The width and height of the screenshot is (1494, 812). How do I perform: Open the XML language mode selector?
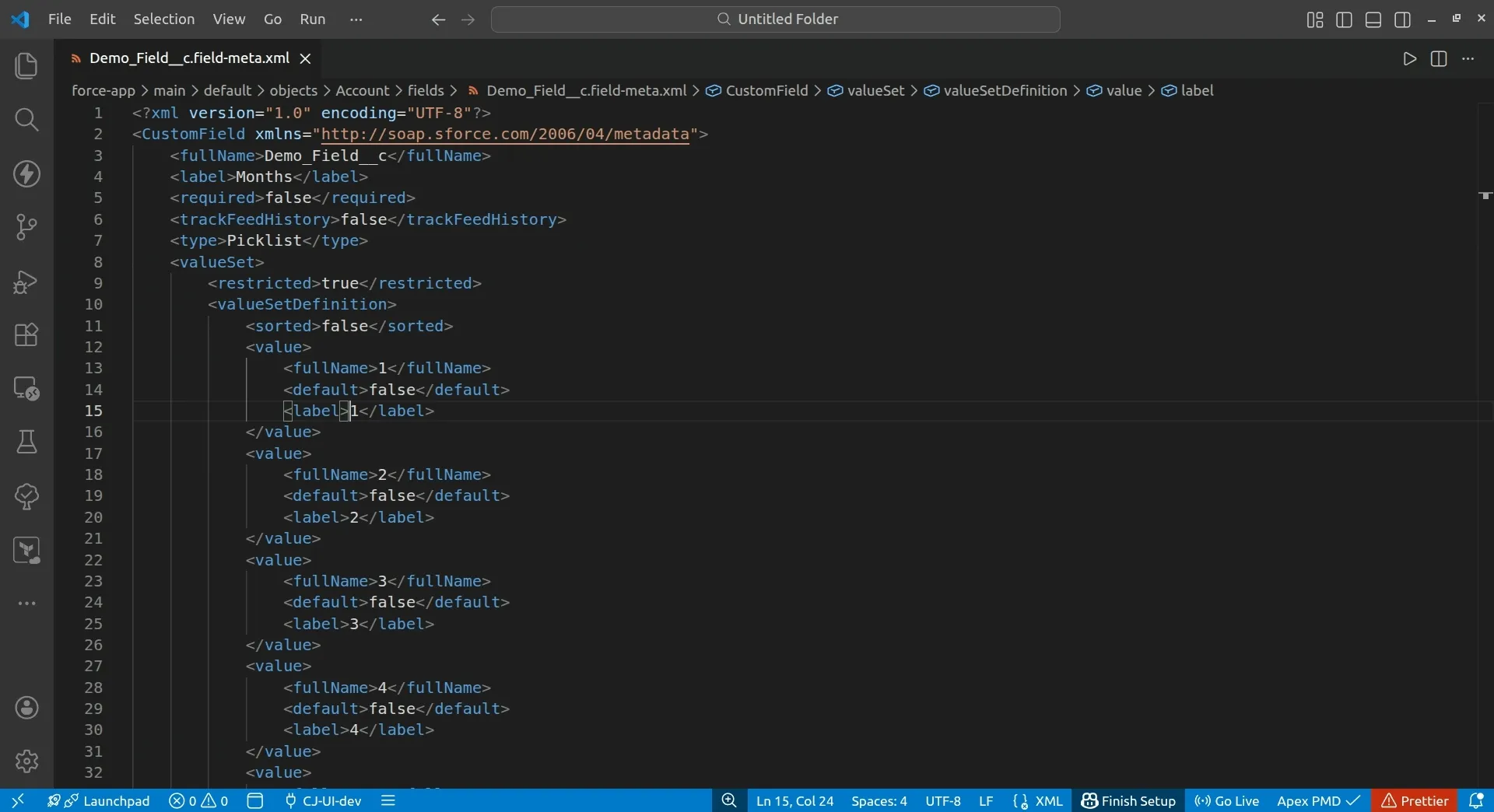tap(1048, 801)
